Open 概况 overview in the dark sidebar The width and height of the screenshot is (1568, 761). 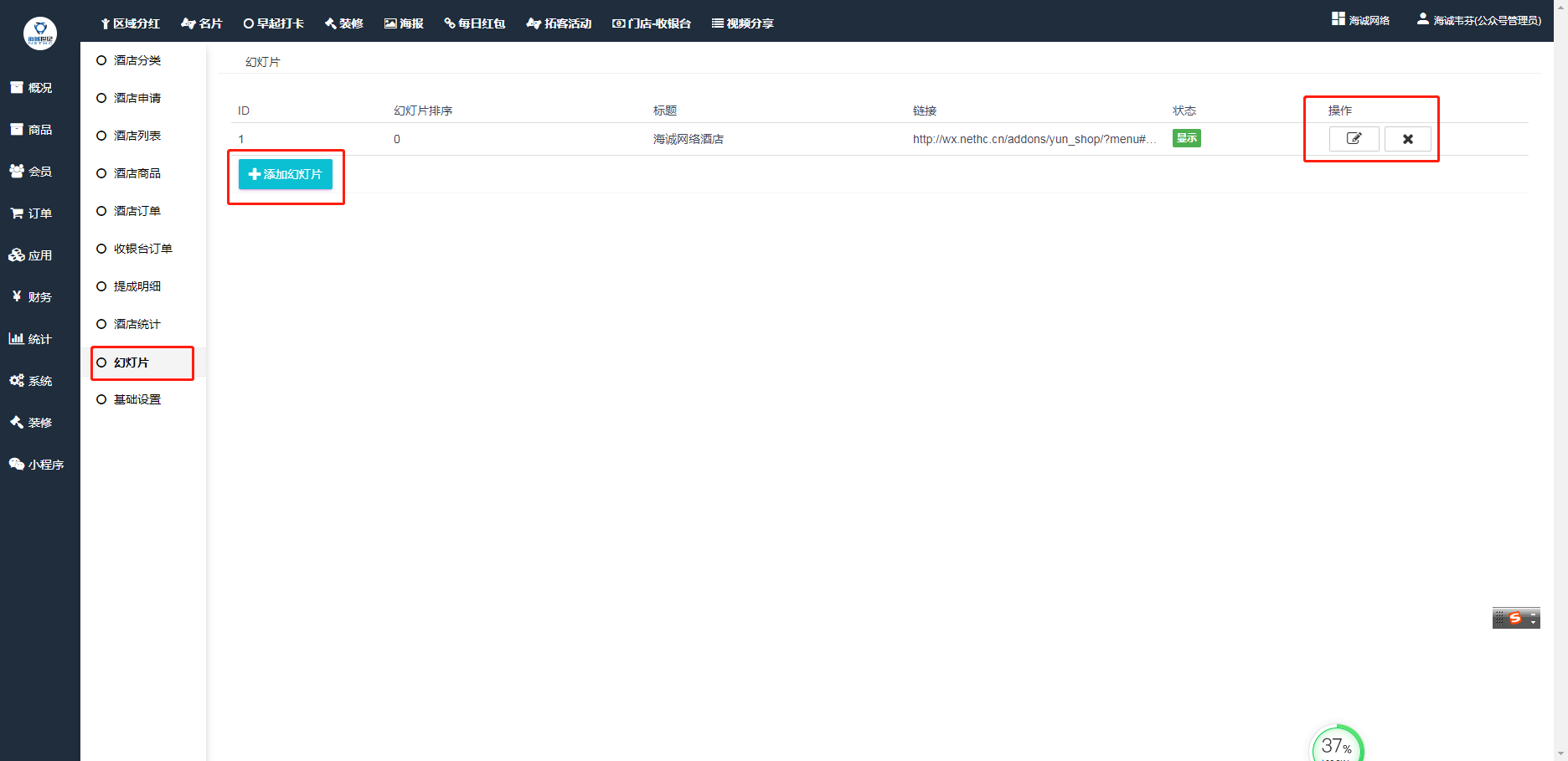(31, 88)
